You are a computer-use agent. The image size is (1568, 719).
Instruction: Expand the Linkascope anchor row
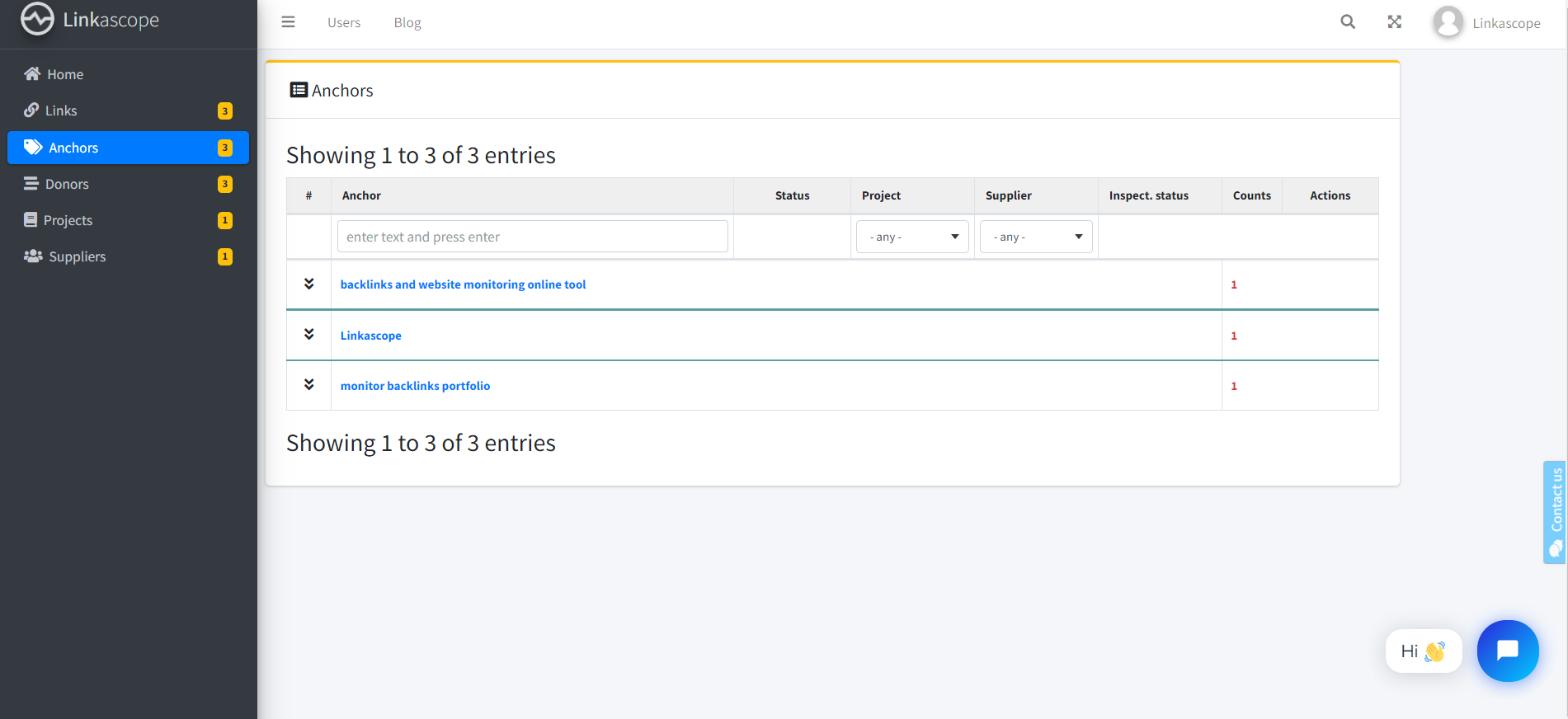(309, 334)
